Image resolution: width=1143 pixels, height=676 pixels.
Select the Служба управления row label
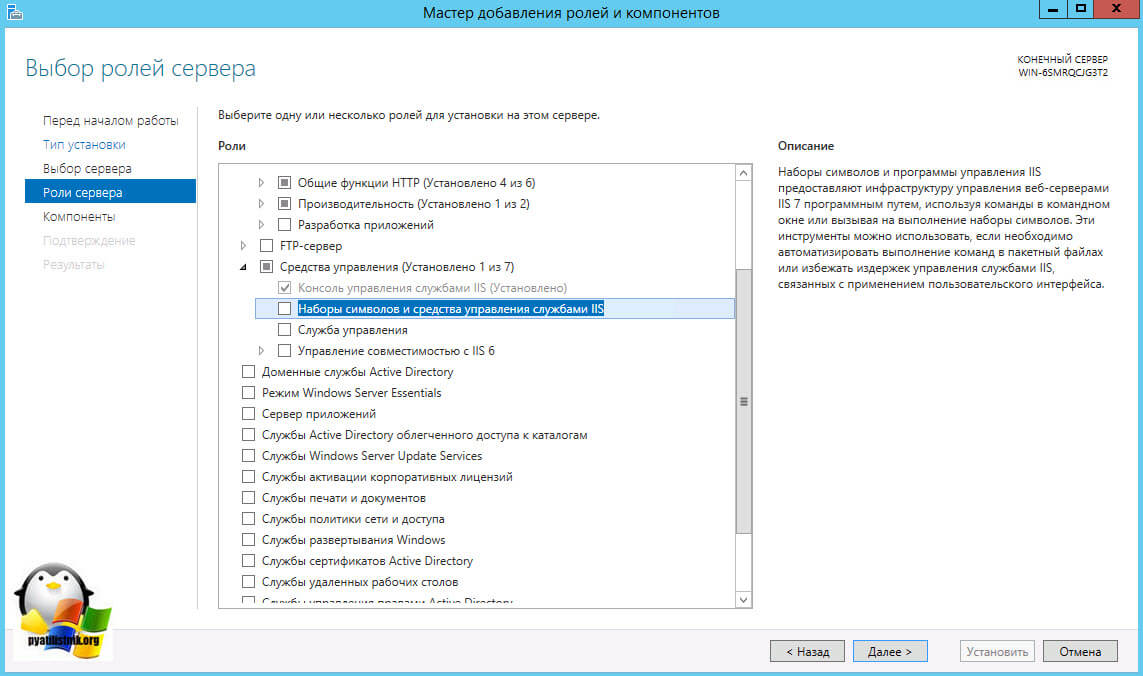353,330
